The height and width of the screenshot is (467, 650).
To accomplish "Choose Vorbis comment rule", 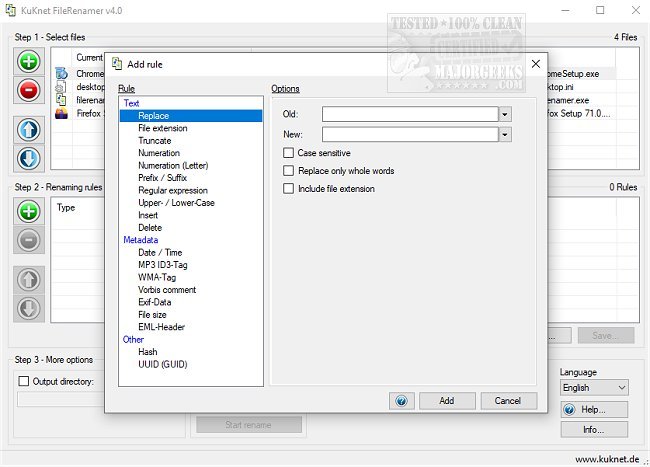I will (x=167, y=290).
